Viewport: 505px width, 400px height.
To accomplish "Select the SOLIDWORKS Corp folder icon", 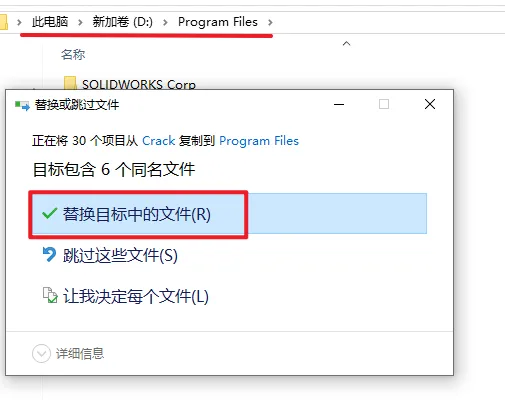I will [x=70, y=83].
